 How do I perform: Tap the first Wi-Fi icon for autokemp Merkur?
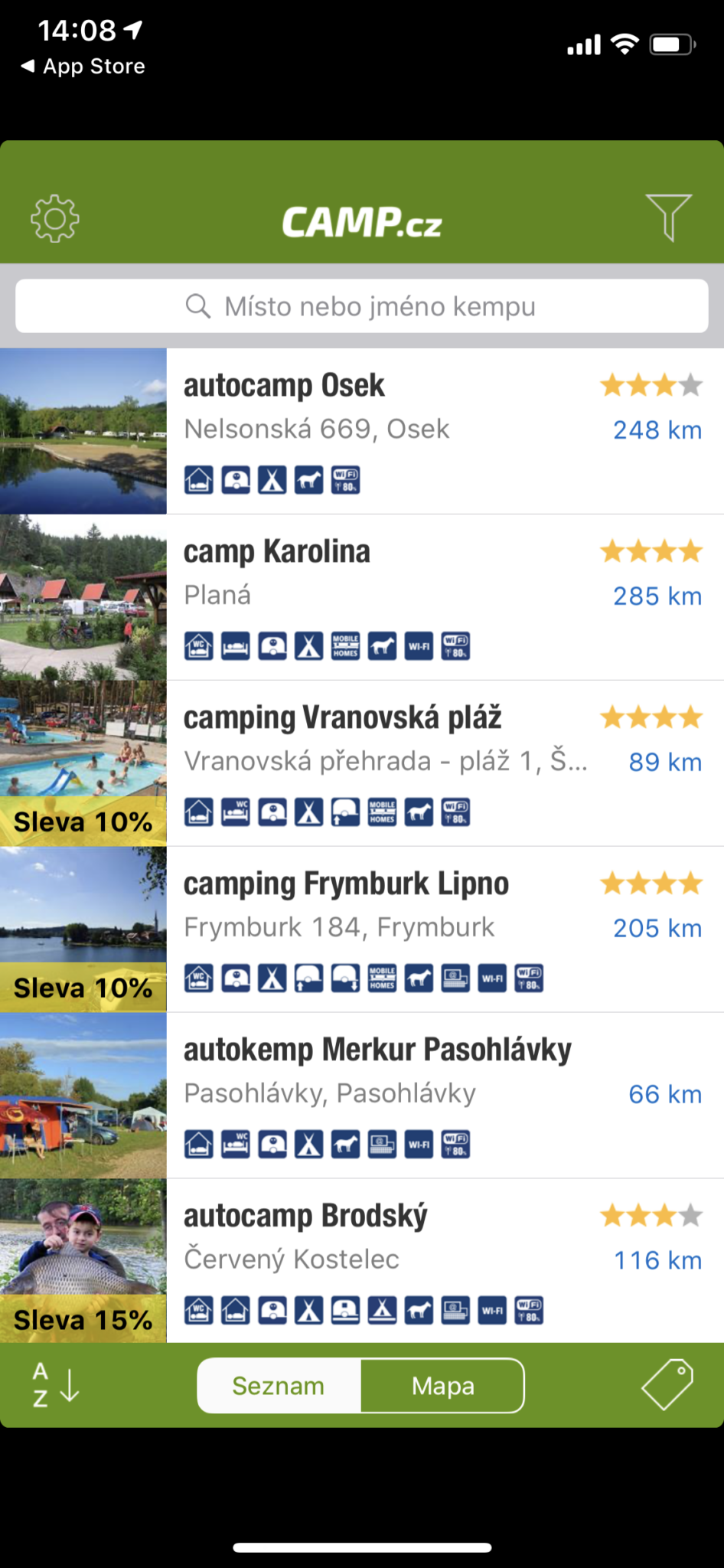click(419, 1145)
